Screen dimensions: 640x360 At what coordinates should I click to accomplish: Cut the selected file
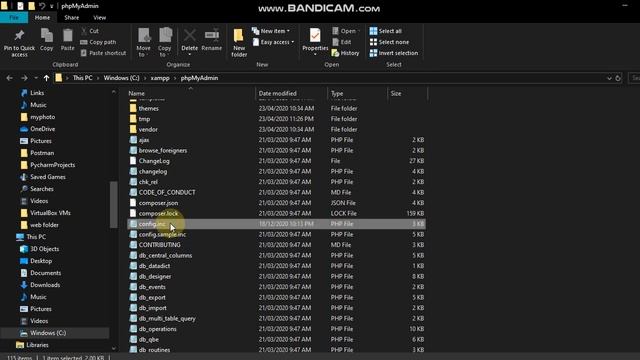click(90, 31)
